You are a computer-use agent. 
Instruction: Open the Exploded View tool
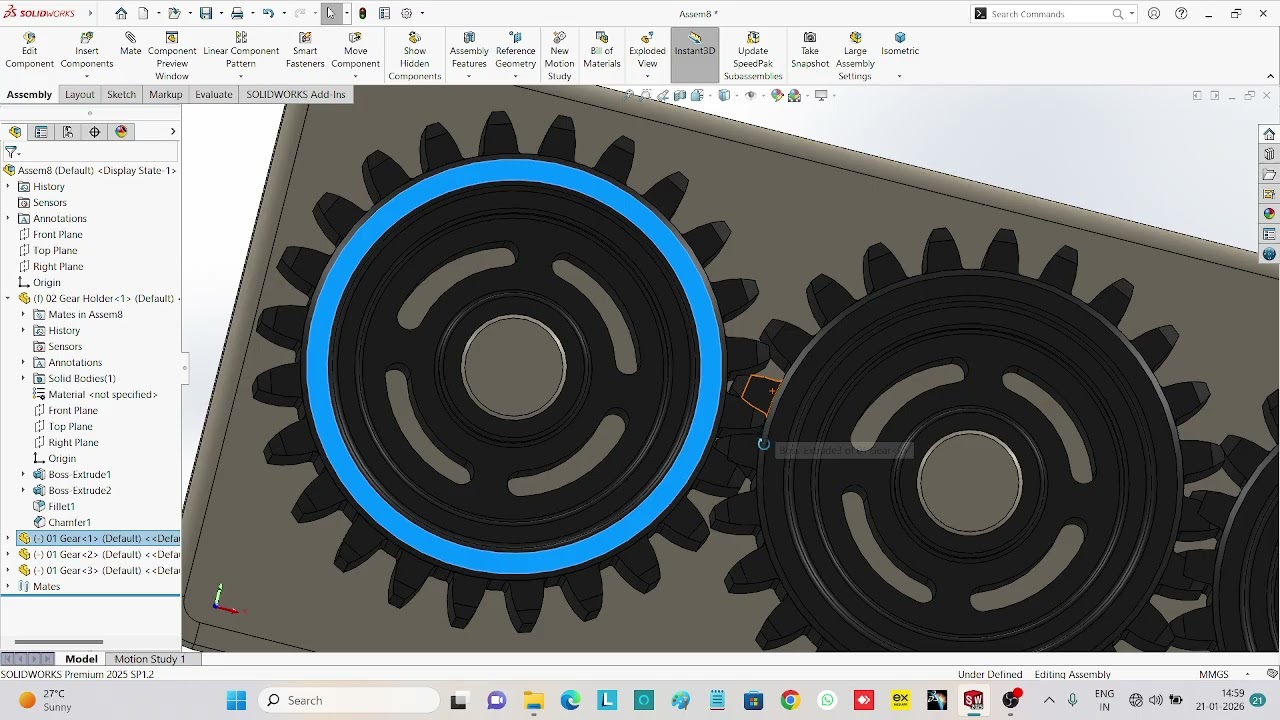coord(647,51)
